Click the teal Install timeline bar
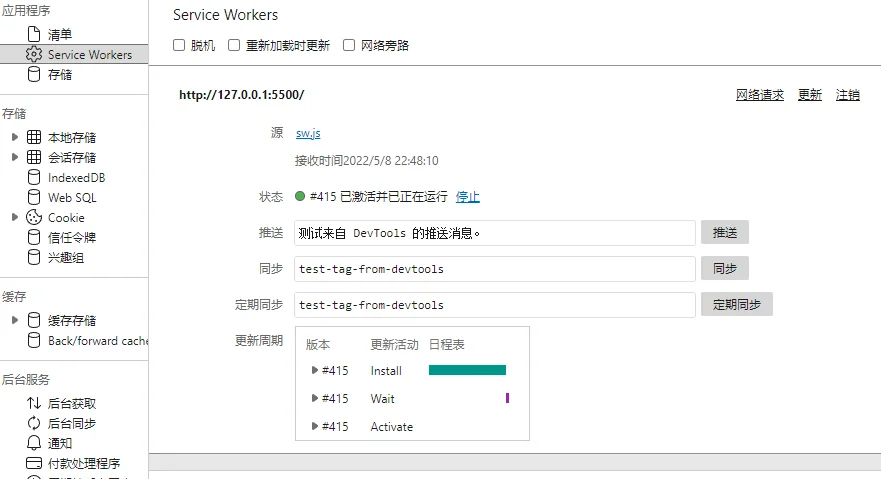881x479 pixels. 467,369
